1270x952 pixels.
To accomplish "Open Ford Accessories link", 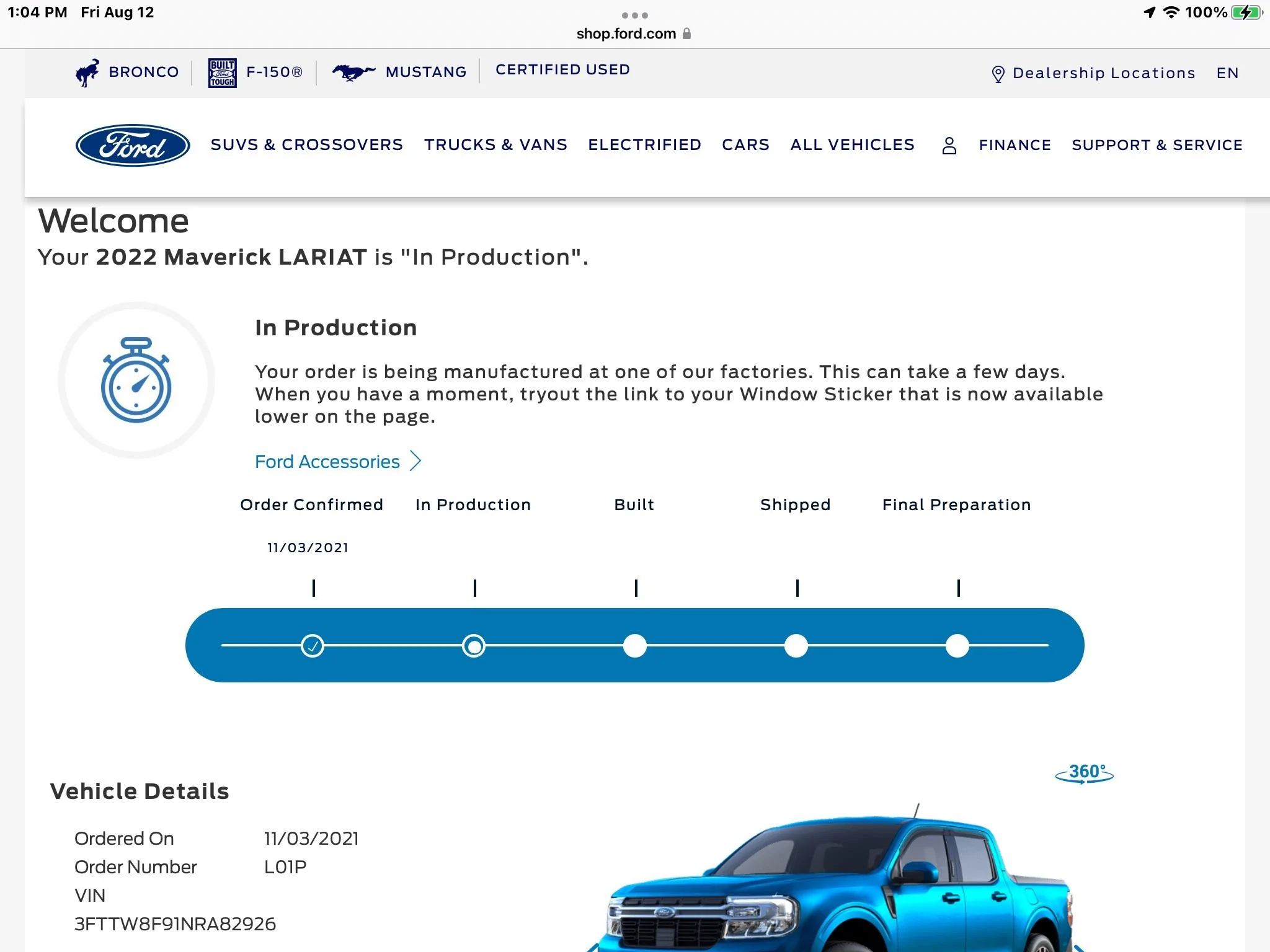I will [327, 462].
